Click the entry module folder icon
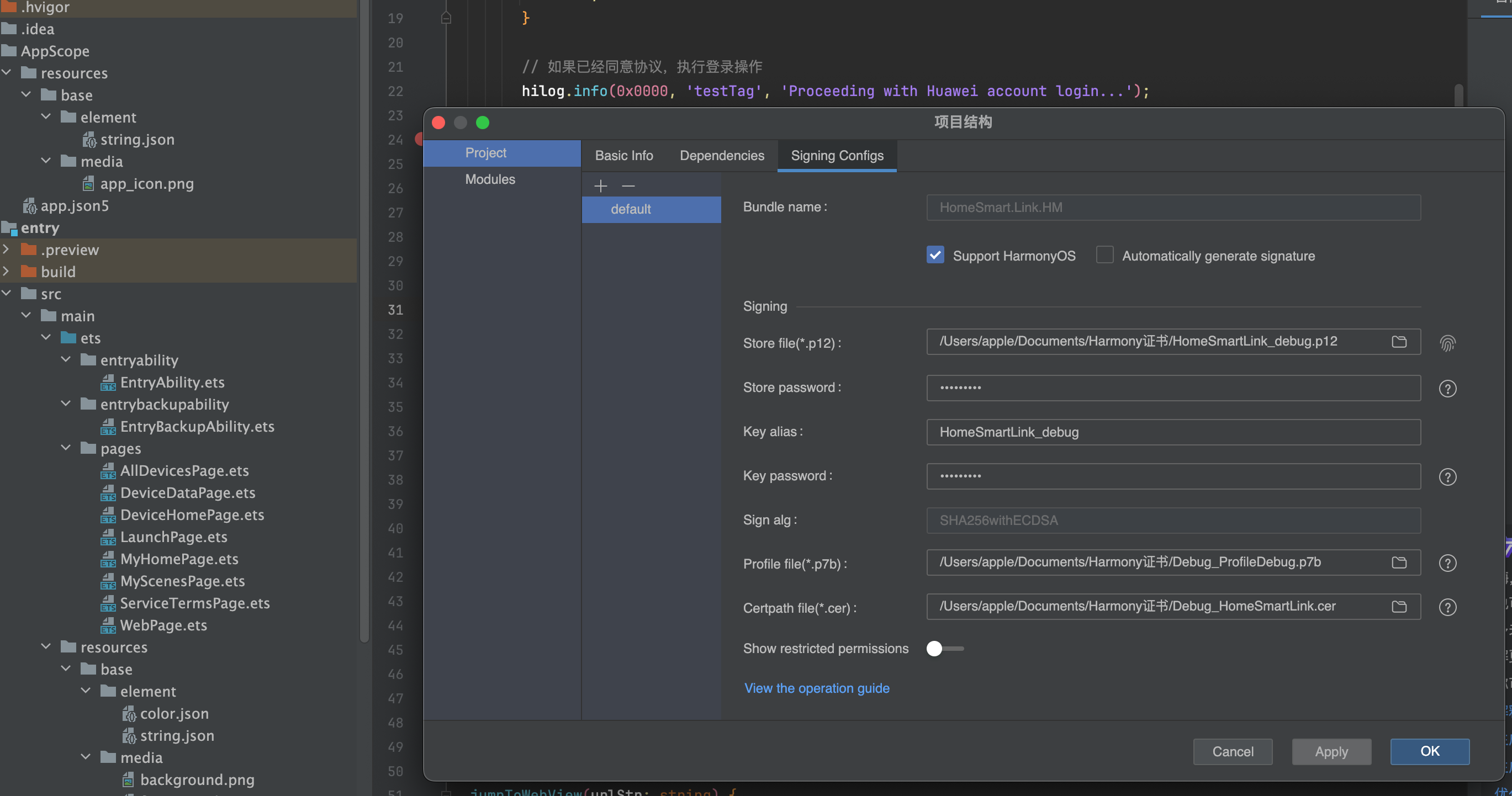Viewport: 1512px width, 796px height. (9, 227)
